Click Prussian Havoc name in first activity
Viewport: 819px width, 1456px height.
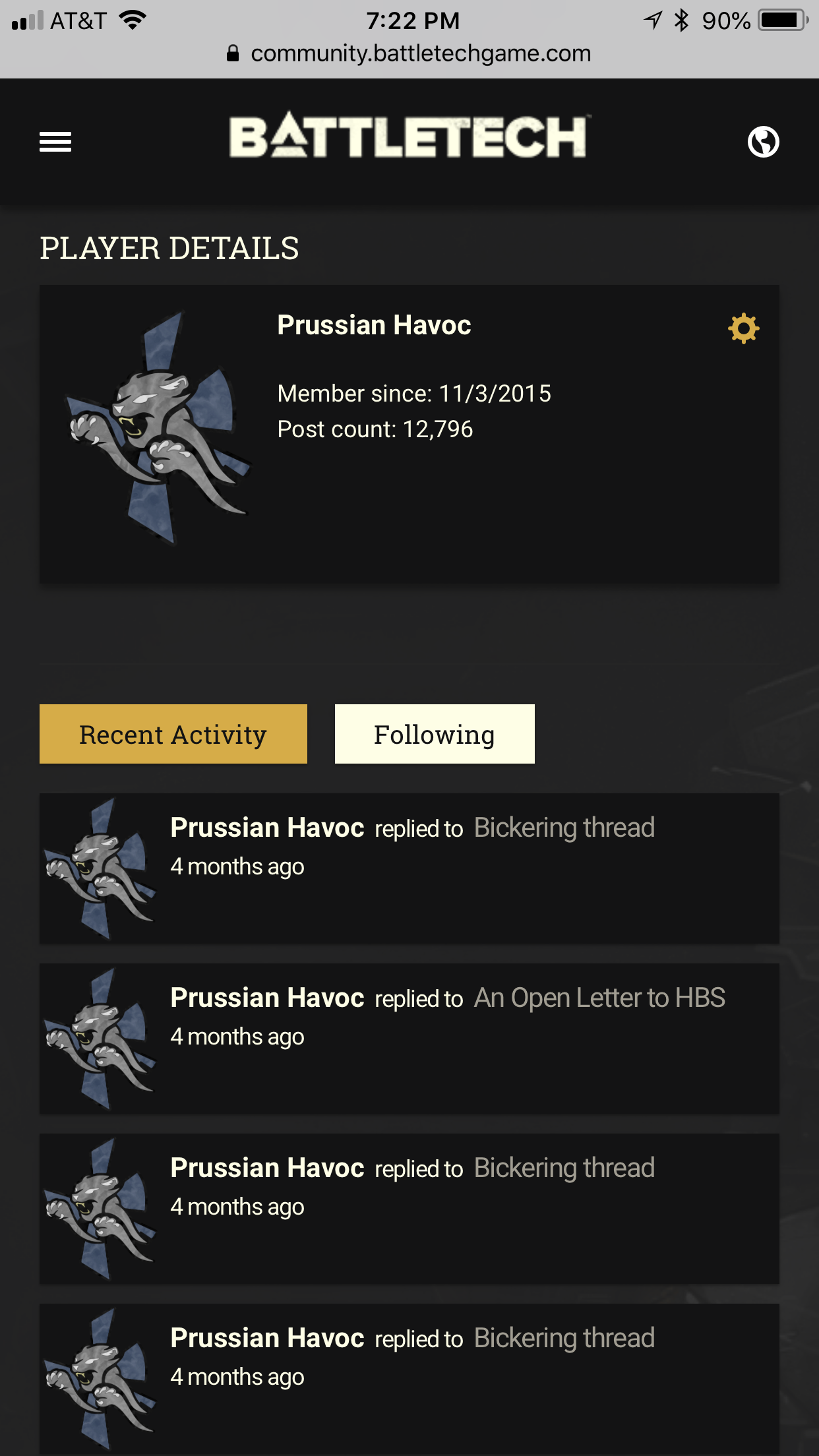tap(267, 828)
